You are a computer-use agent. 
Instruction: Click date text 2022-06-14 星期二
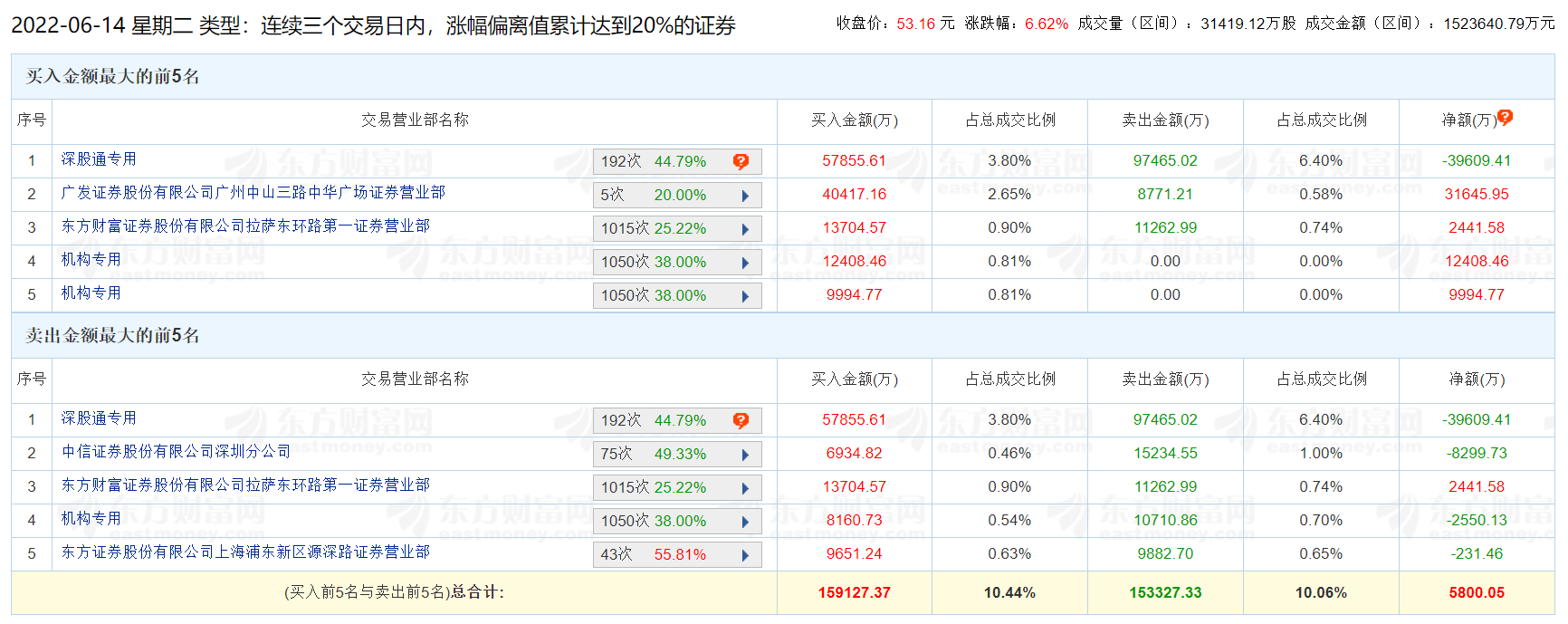click(x=102, y=25)
